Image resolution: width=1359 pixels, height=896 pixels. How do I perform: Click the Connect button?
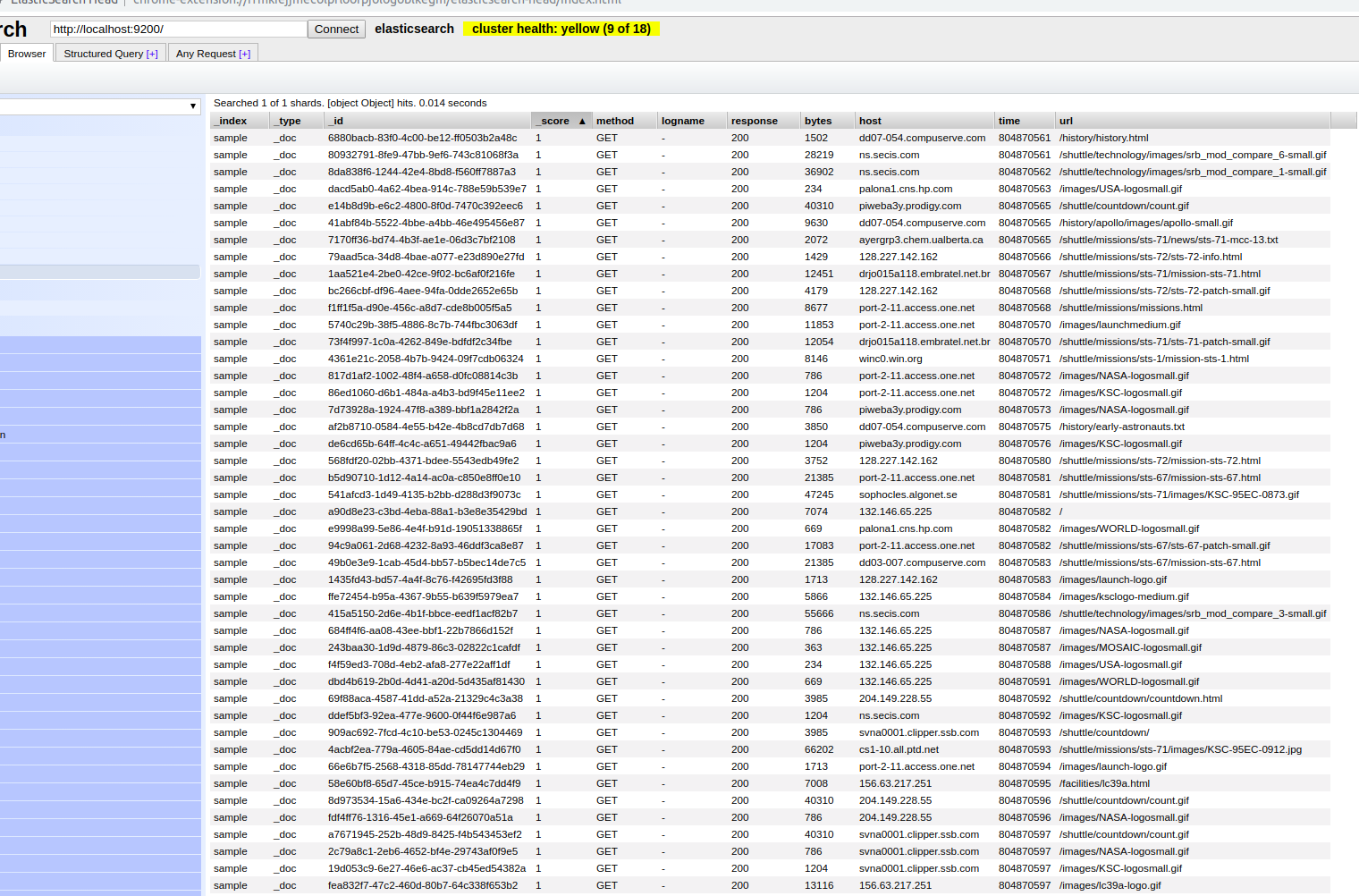(x=335, y=29)
